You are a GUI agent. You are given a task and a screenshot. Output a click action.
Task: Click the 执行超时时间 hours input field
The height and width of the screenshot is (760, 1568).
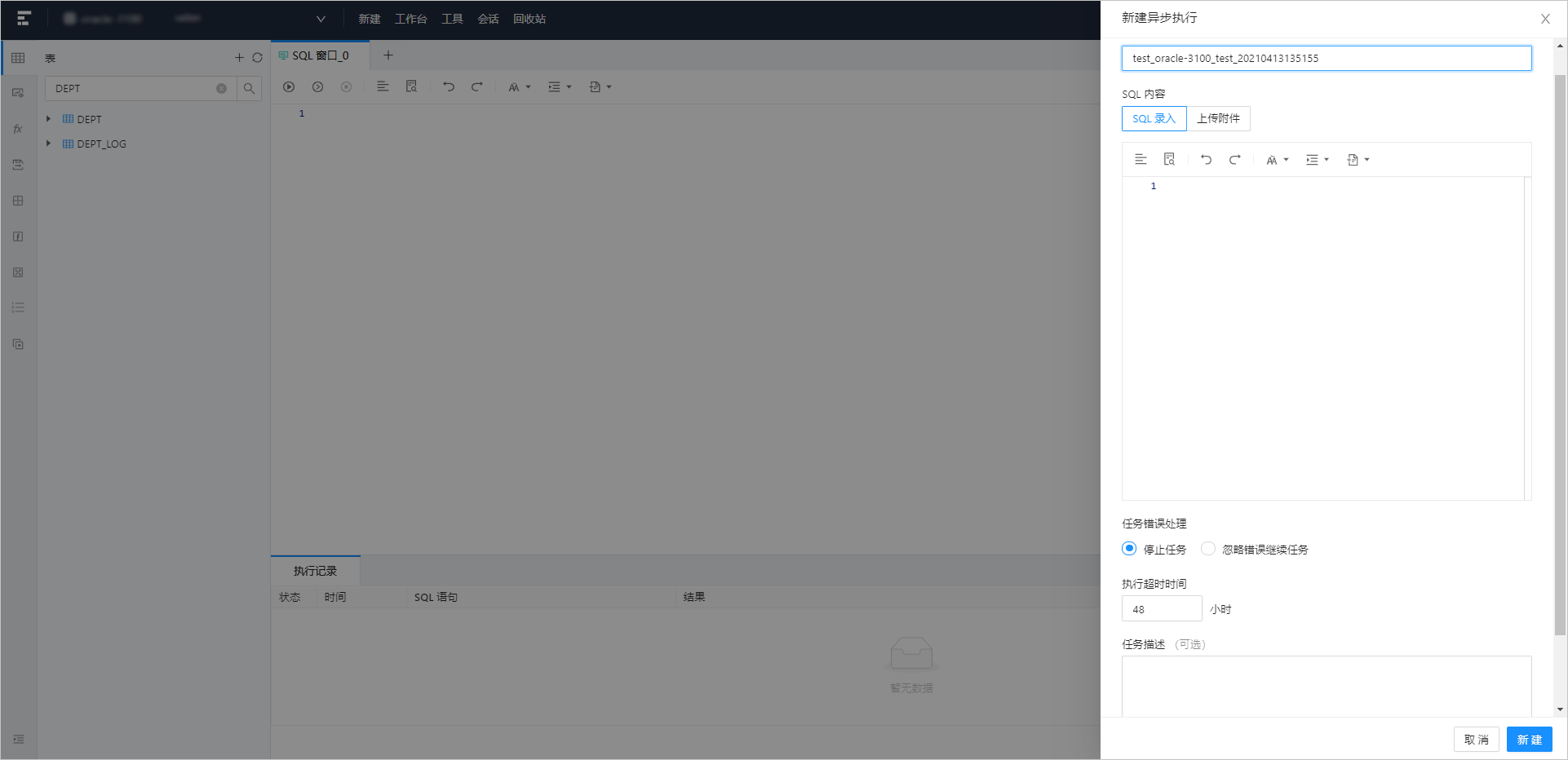(1161, 609)
